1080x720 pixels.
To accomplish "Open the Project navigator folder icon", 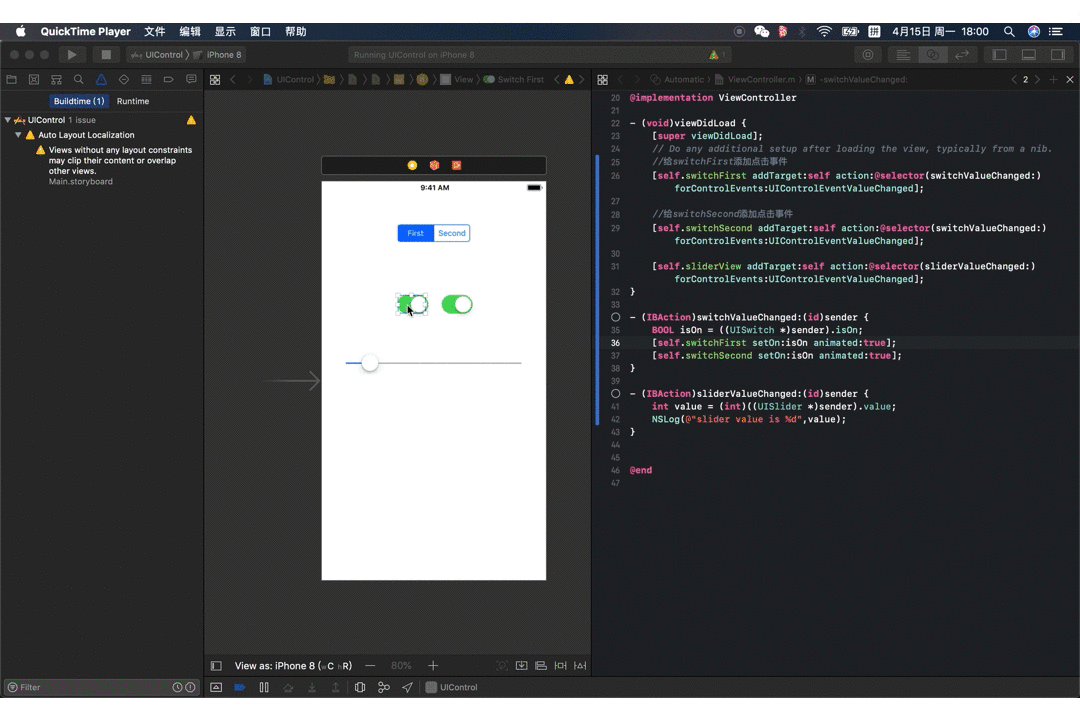I will point(12,80).
